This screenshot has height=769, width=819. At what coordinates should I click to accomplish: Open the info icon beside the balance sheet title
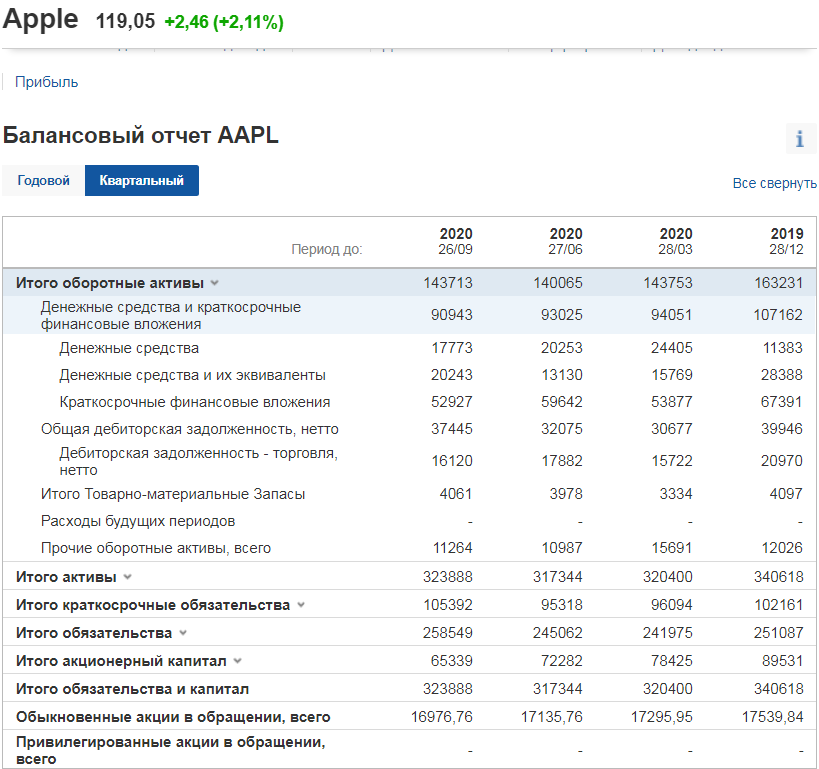tap(800, 138)
